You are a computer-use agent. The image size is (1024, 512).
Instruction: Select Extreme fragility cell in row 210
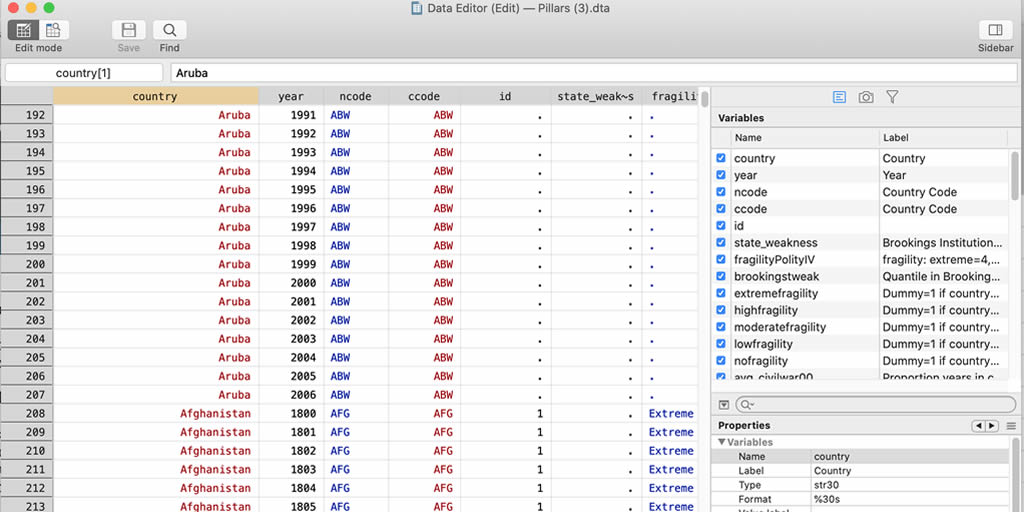click(670, 451)
